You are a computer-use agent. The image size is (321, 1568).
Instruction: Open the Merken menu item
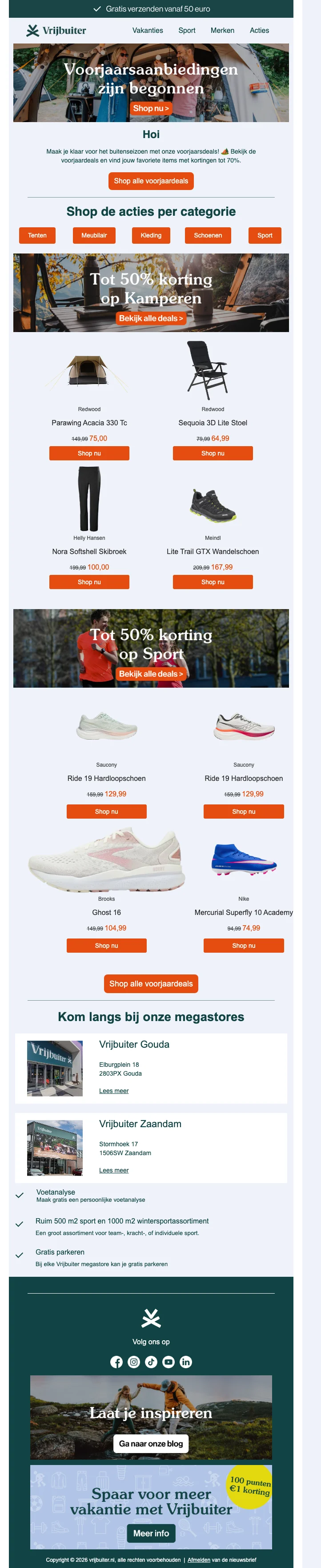222,31
